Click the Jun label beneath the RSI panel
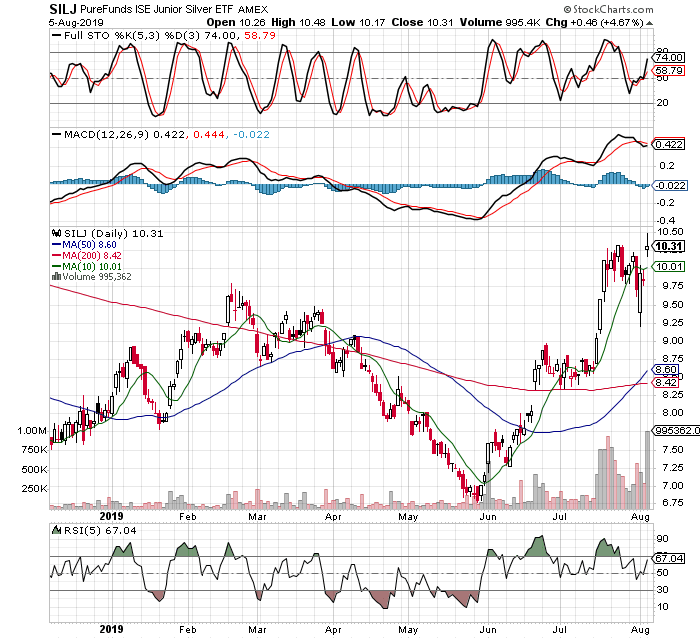This screenshot has width=700, height=639. pos(488,630)
